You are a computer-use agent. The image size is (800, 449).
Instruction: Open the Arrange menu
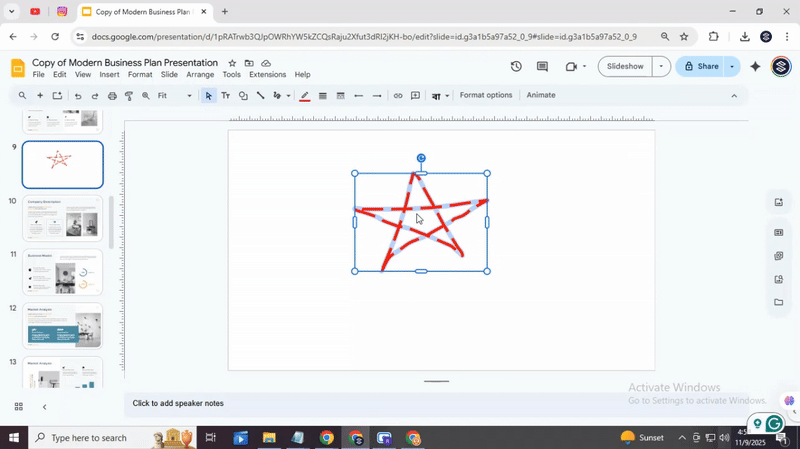point(200,75)
